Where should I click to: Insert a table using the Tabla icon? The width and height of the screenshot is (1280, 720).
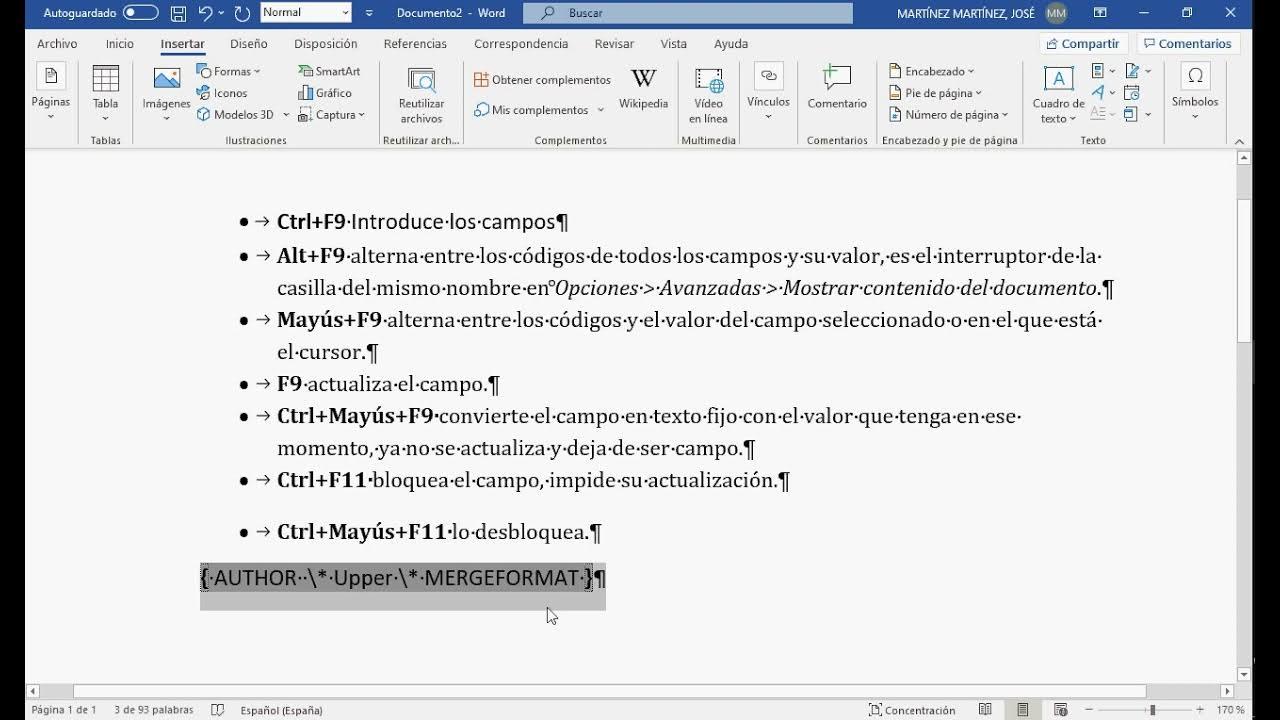[104, 91]
